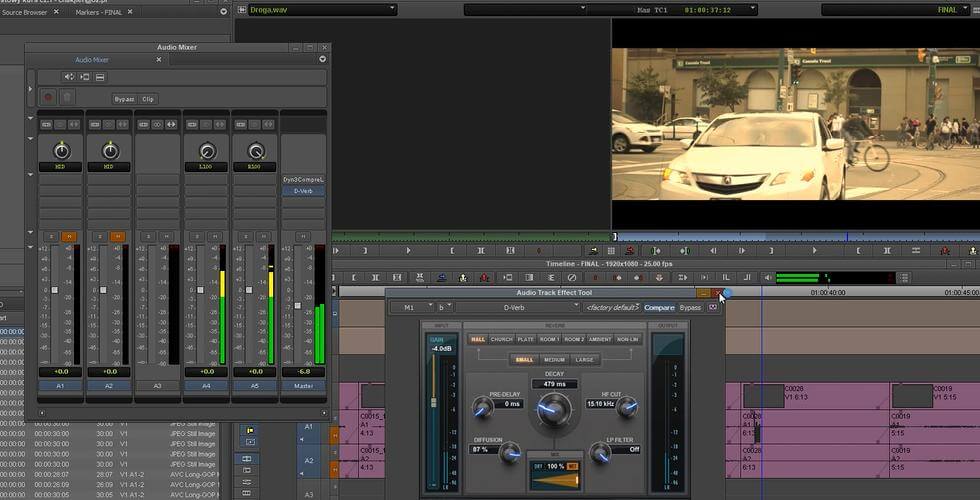980x500 pixels.
Task: Click the Diffusion knob
Action: tap(510, 452)
